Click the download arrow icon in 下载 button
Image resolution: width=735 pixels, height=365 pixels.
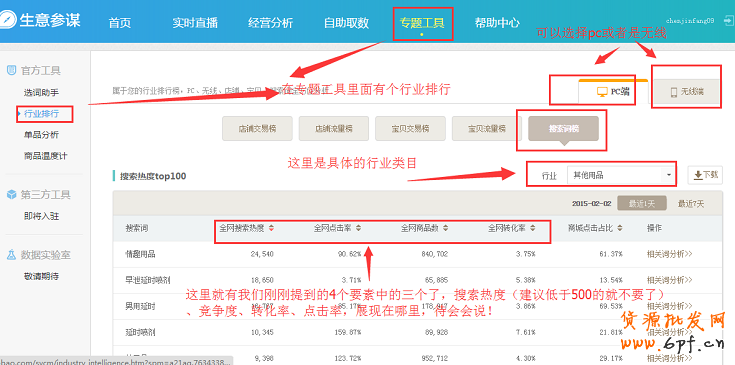tap(698, 175)
